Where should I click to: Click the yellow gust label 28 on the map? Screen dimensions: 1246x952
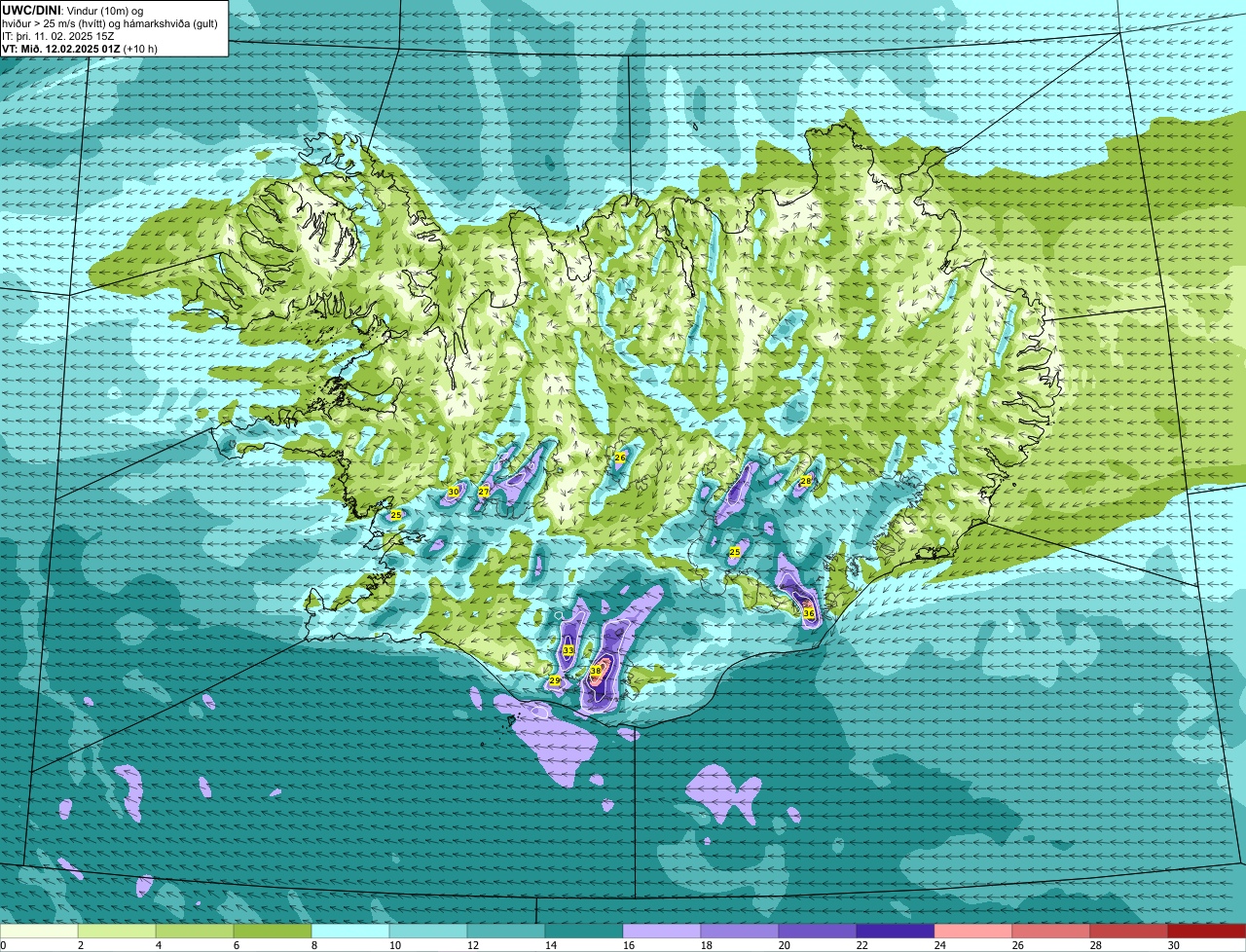point(806,481)
